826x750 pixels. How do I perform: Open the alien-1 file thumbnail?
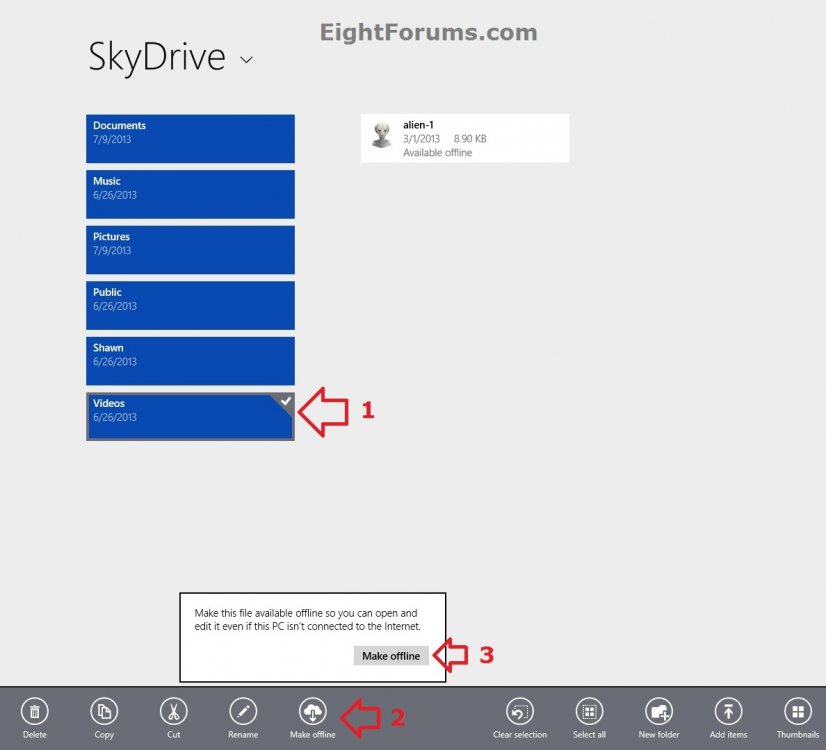pyautogui.click(x=381, y=135)
